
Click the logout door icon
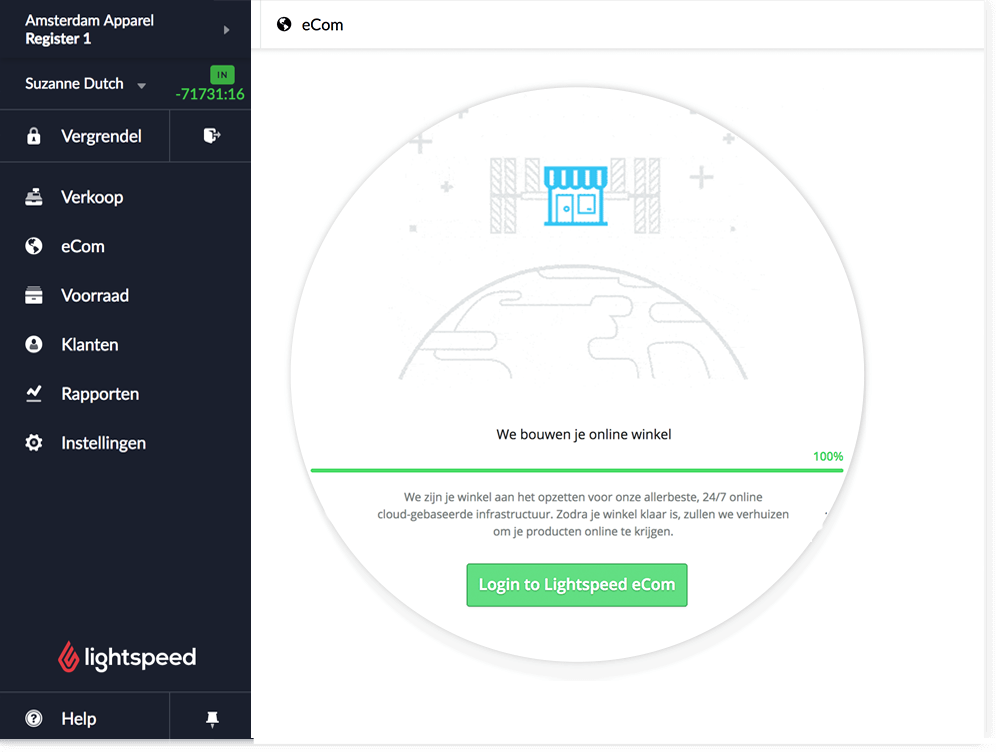pyautogui.click(x=212, y=135)
